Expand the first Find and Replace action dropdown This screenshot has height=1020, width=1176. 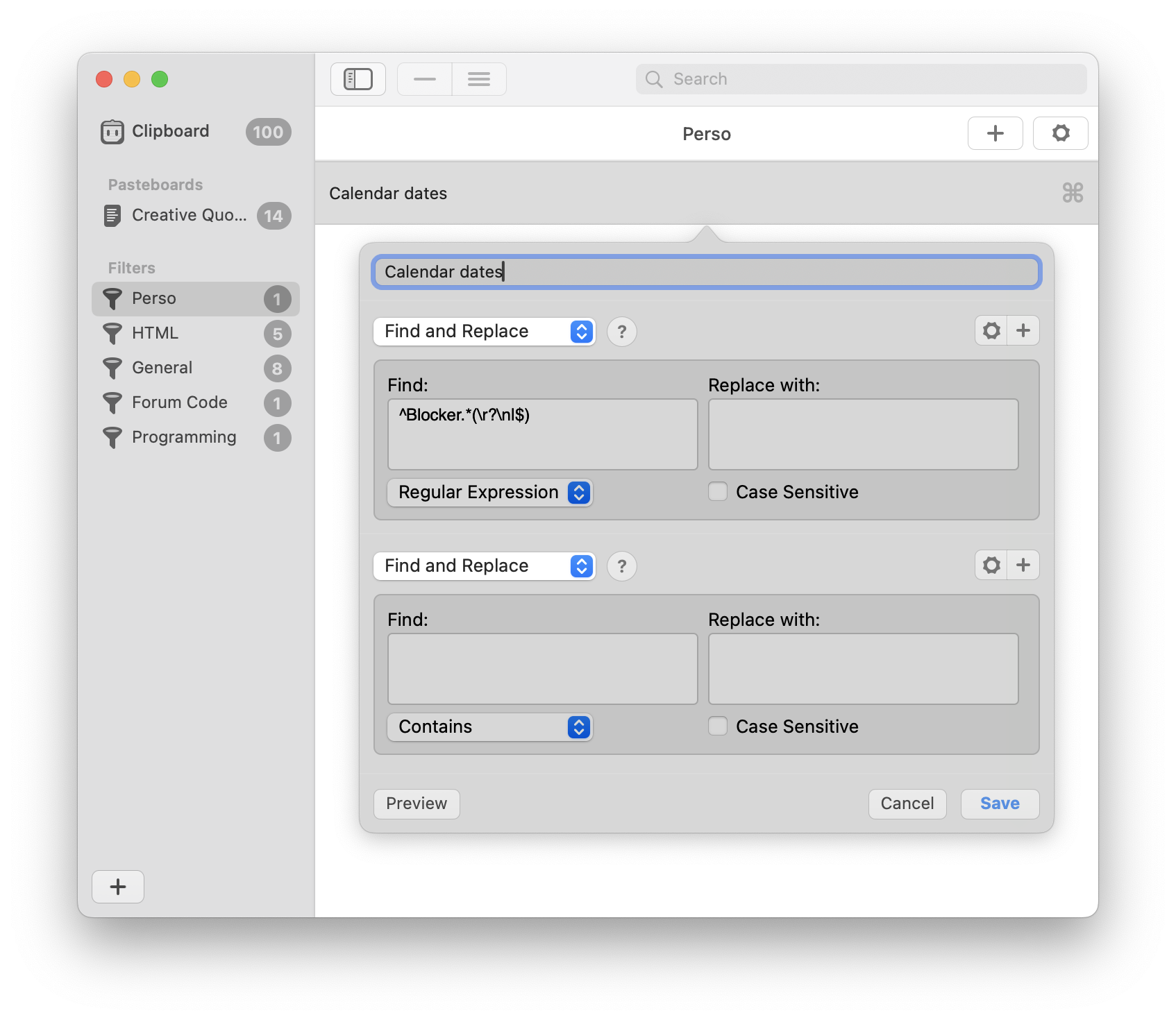point(484,332)
